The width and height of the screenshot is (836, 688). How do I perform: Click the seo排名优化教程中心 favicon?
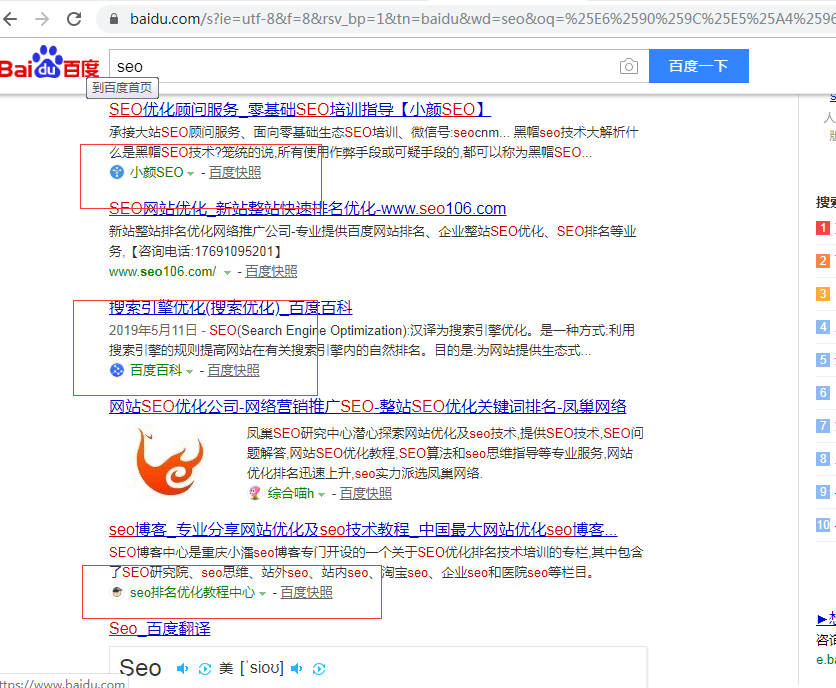point(117,592)
